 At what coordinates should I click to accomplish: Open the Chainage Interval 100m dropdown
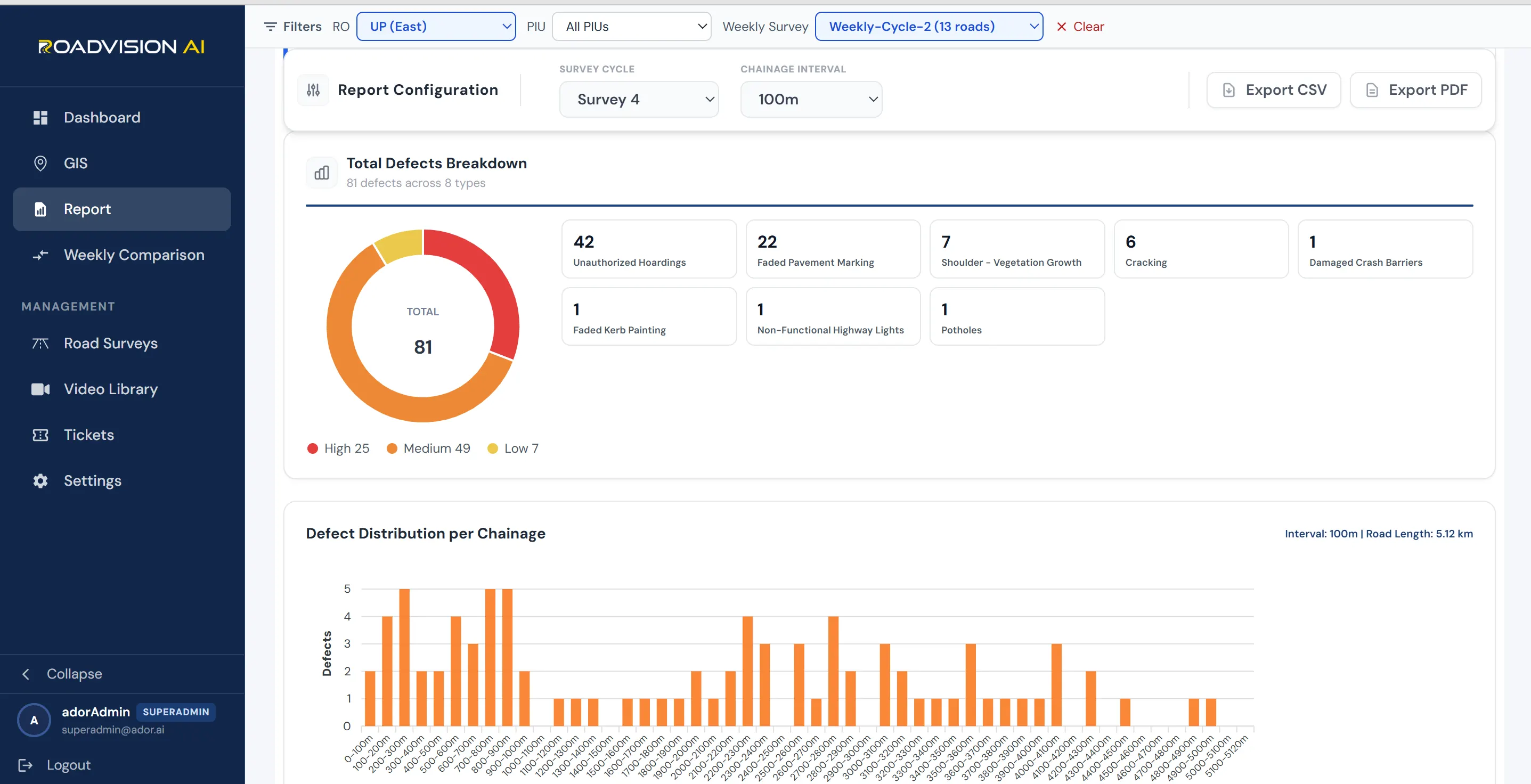[811, 99]
